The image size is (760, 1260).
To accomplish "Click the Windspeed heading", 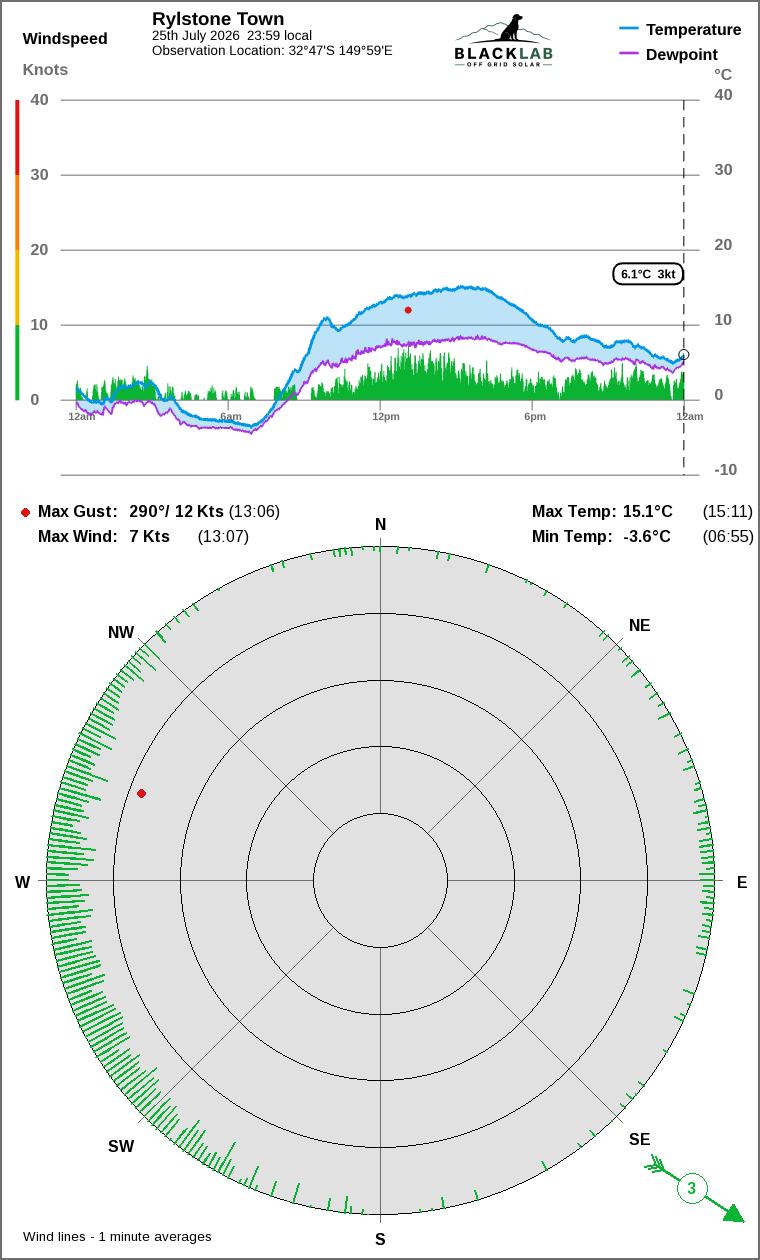I will (65, 39).
